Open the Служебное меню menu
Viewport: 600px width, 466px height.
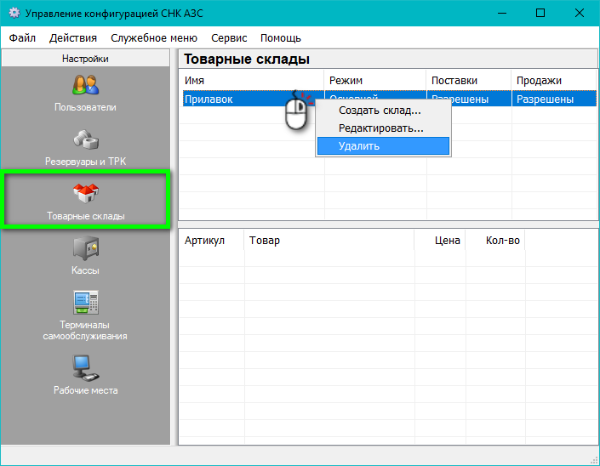154,38
